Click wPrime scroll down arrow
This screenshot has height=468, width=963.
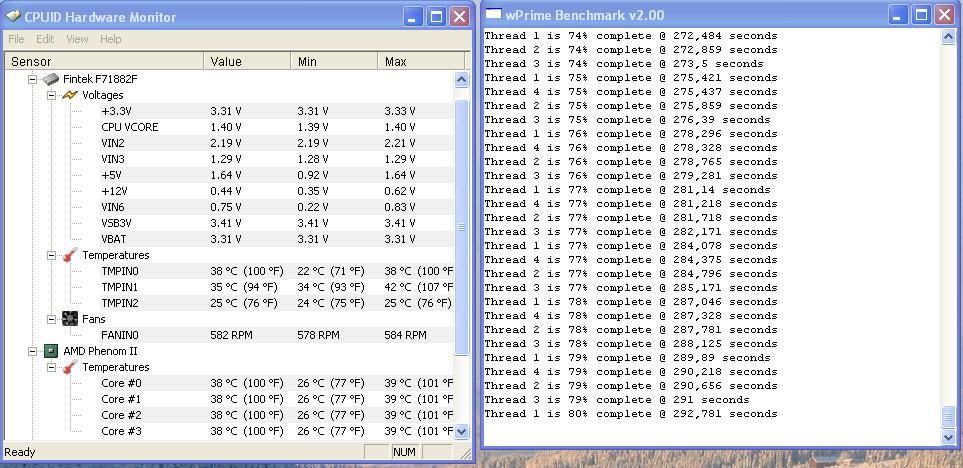point(948,437)
